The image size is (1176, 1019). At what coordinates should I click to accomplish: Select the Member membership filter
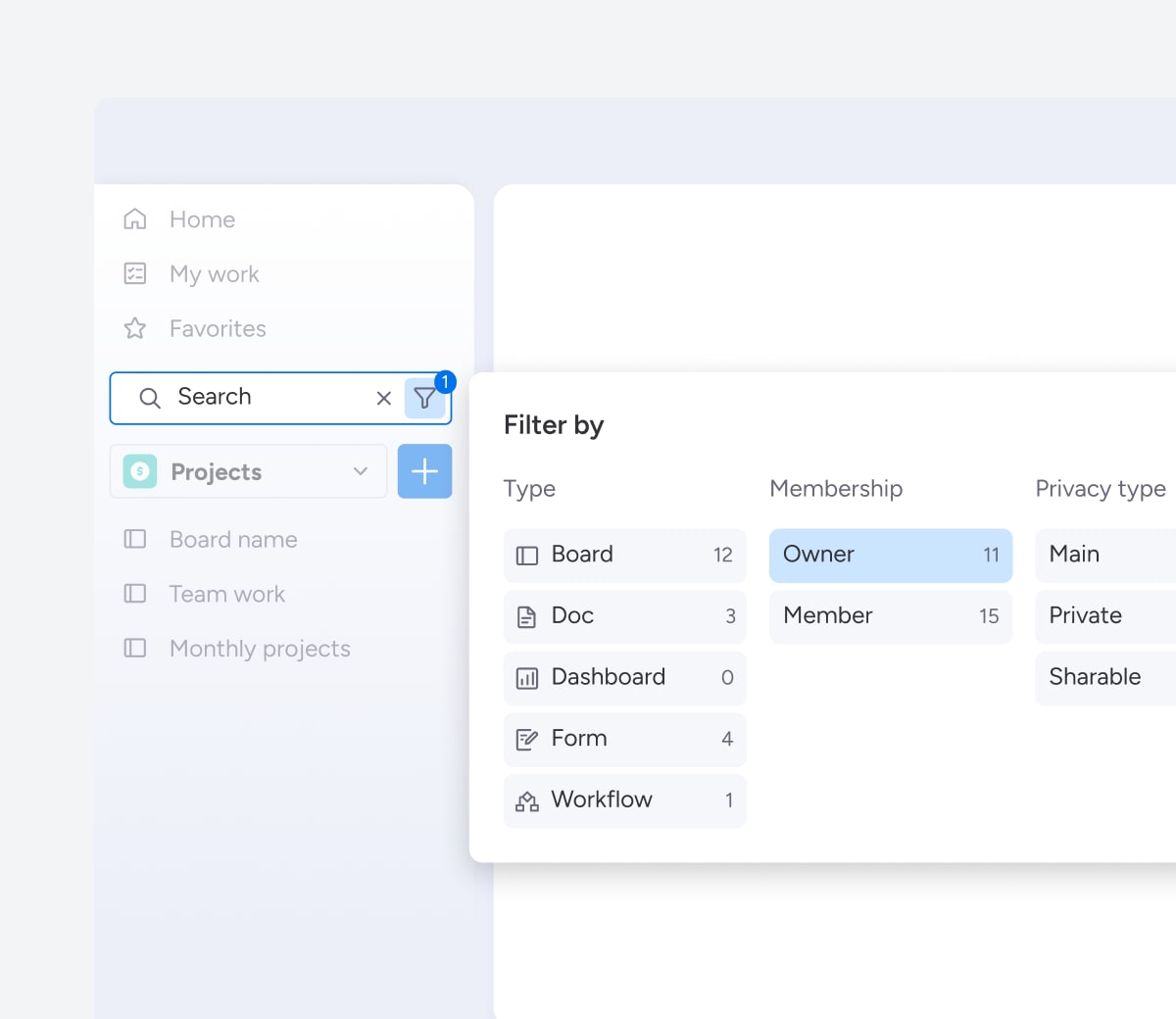point(891,617)
